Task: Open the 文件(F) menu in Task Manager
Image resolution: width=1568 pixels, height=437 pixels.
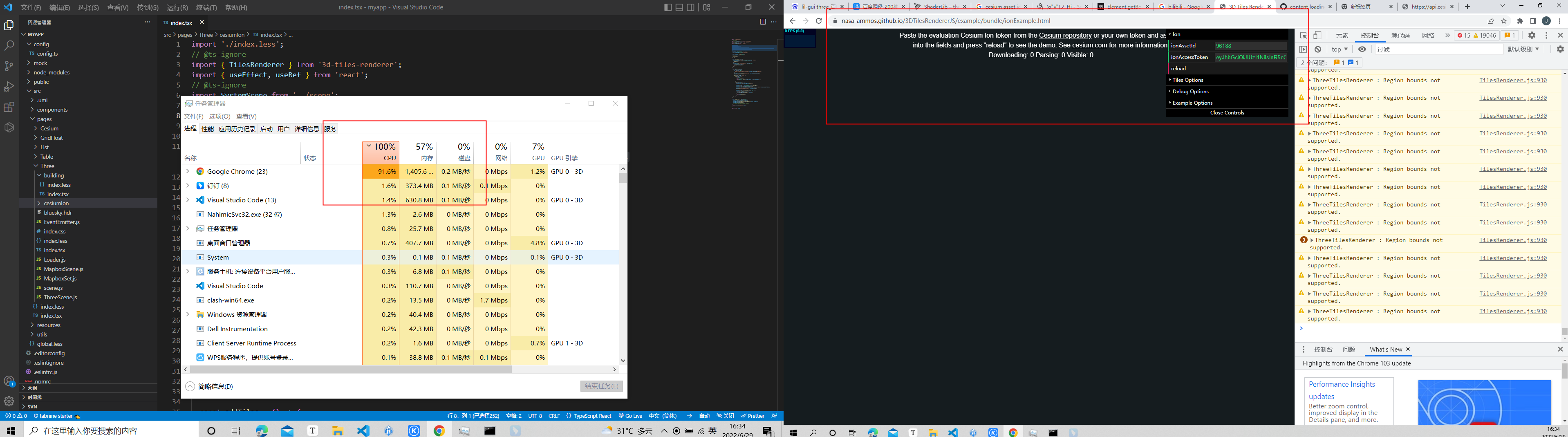Action: click(x=194, y=116)
